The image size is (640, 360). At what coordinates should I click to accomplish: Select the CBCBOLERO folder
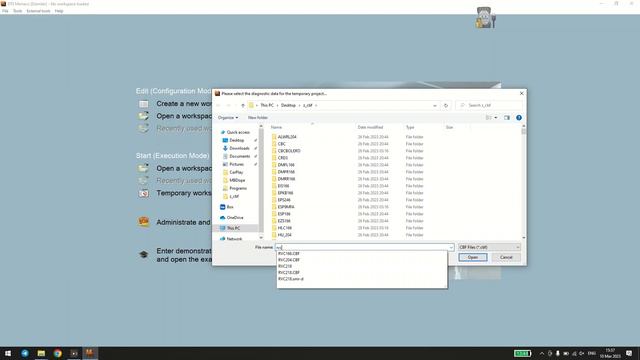pyautogui.click(x=289, y=151)
